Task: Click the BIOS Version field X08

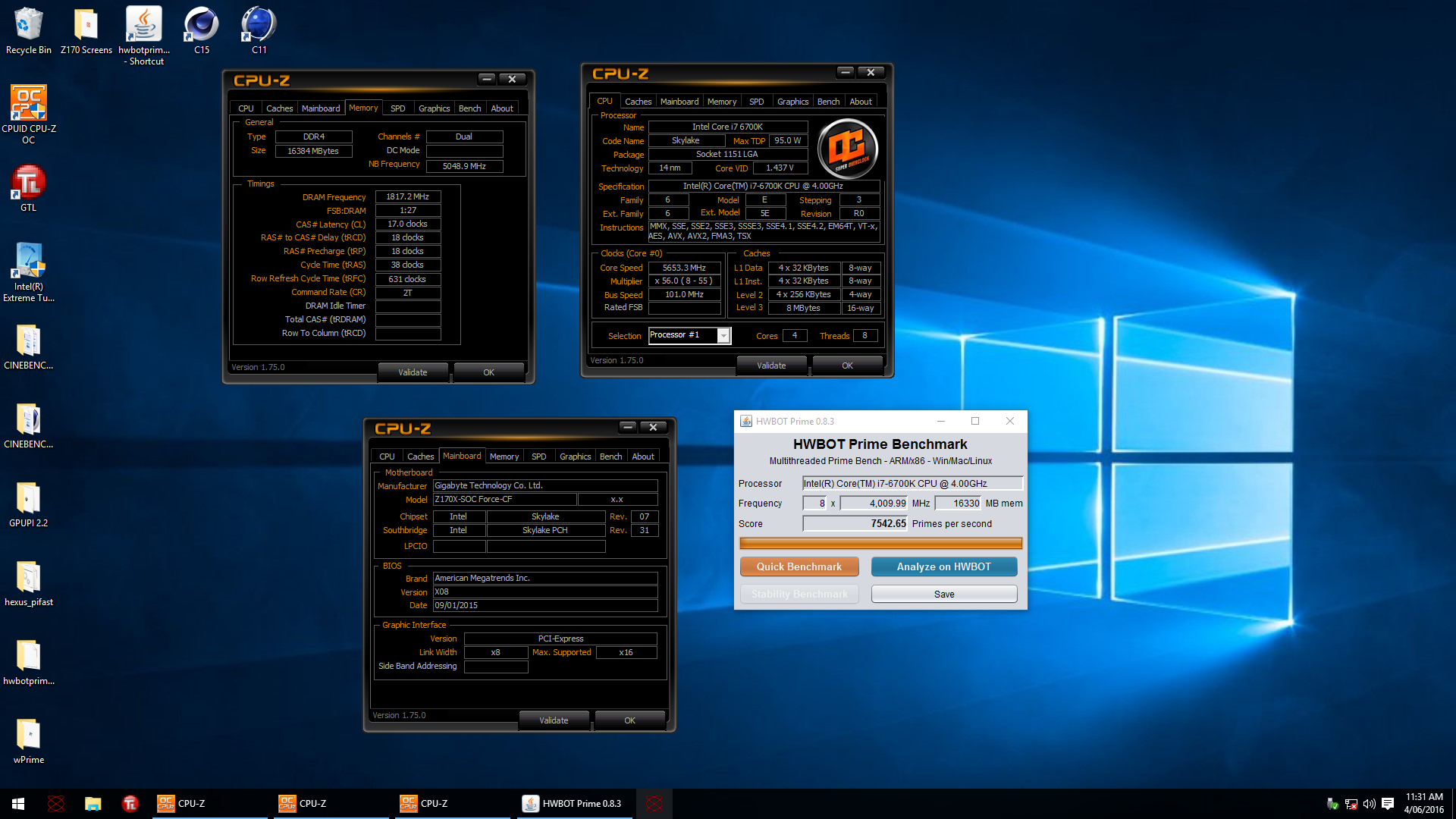Action: tap(544, 592)
